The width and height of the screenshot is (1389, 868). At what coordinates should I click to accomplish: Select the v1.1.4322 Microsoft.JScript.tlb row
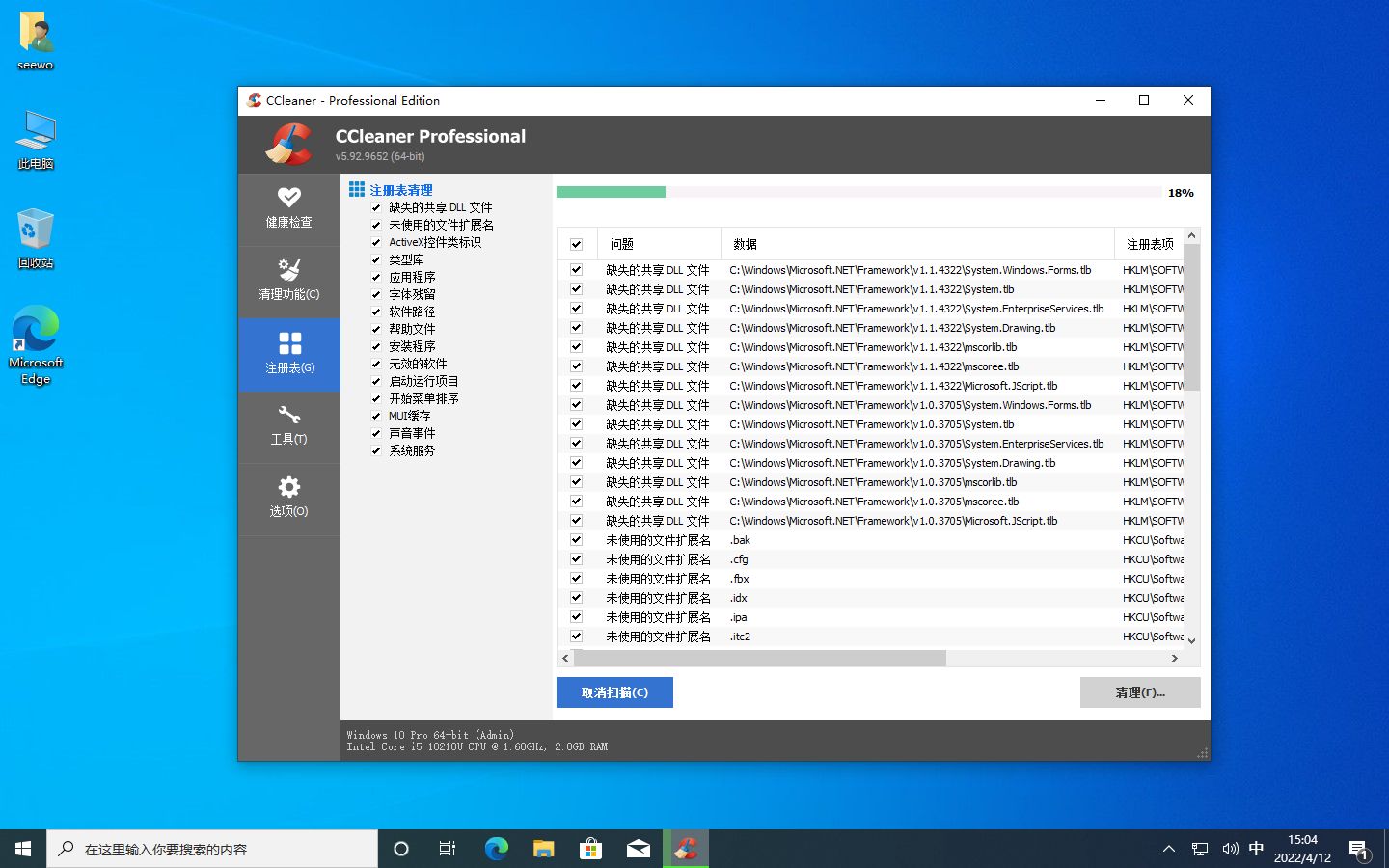point(870,386)
